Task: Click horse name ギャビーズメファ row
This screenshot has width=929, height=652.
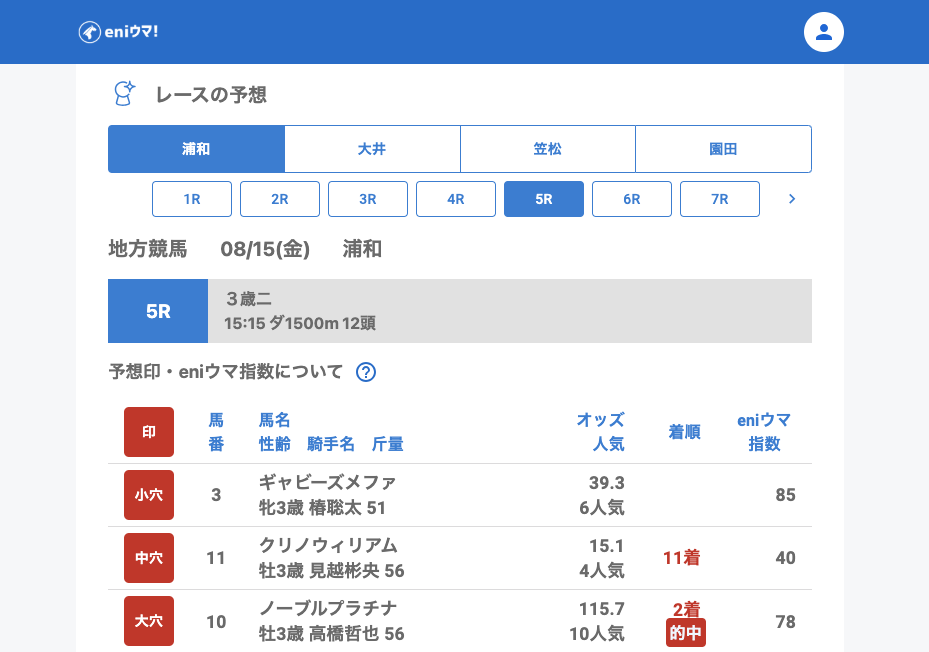Action: [328, 483]
